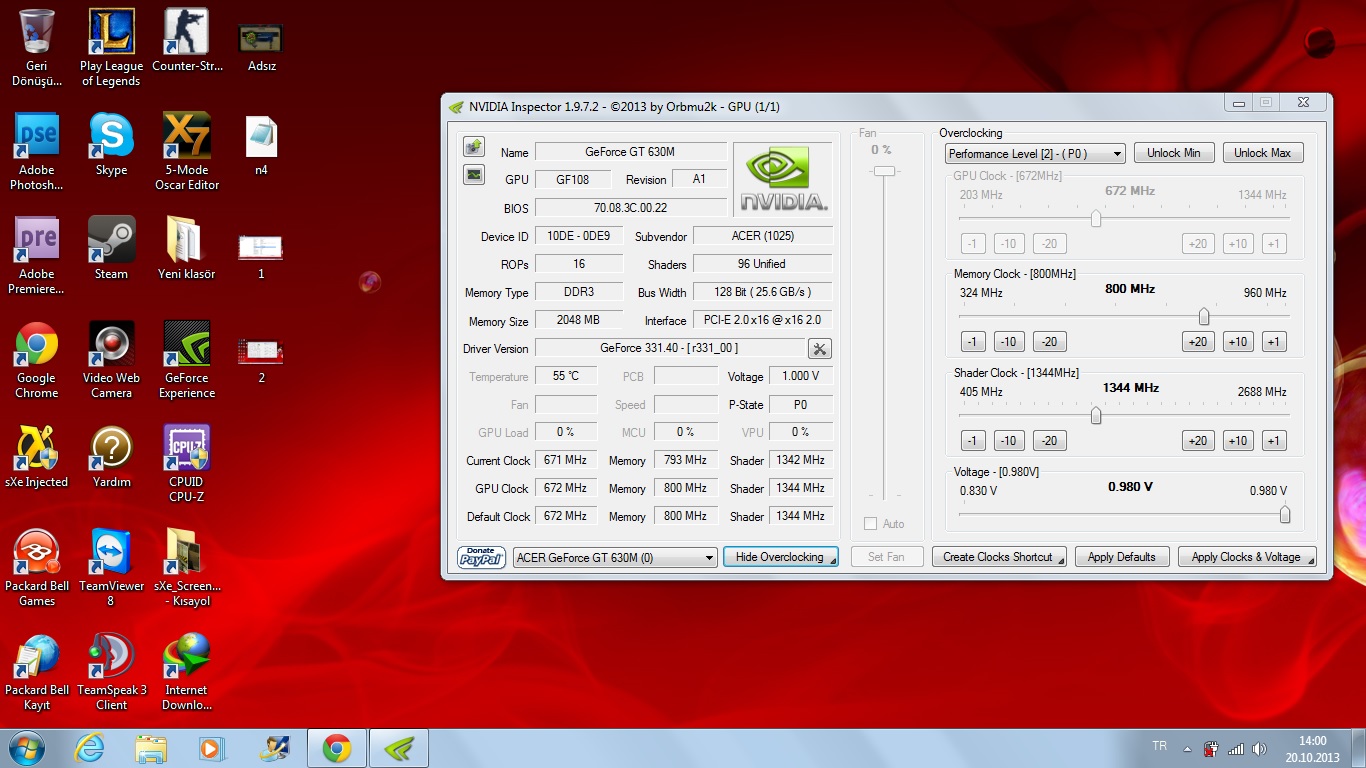The height and width of the screenshot is (768, 1366).
Task: Increase Memory Clock by 10 MHz
Action: click(x=1238, y=342)
